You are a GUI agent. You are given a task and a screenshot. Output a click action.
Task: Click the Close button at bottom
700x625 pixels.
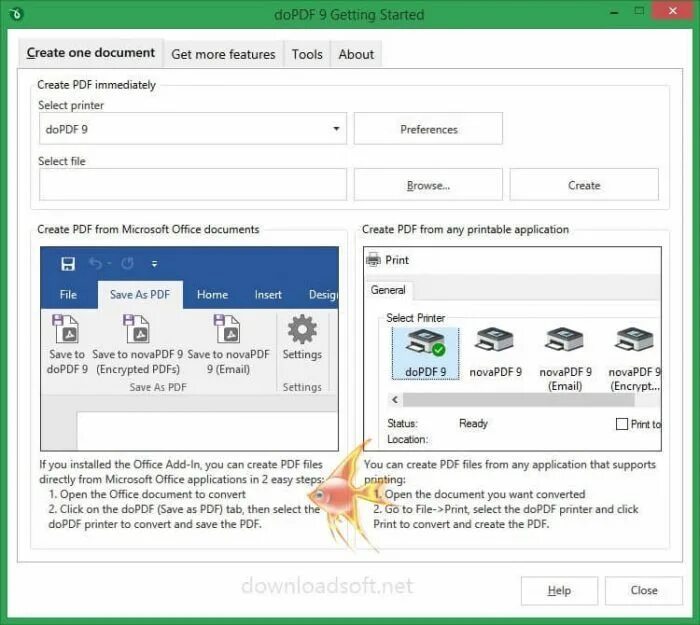[643, 591]
